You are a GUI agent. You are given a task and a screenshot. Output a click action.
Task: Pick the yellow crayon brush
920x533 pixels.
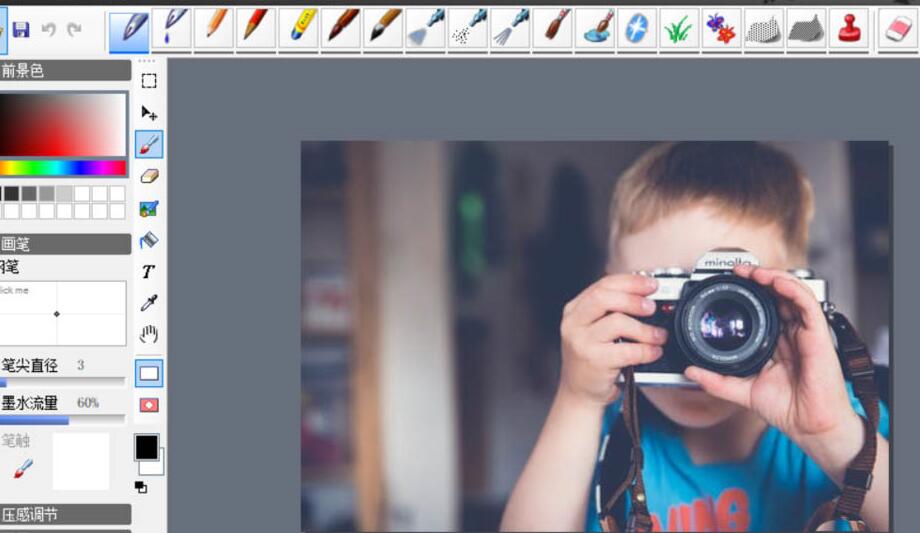pyautogui.click(x=301, y=29)
